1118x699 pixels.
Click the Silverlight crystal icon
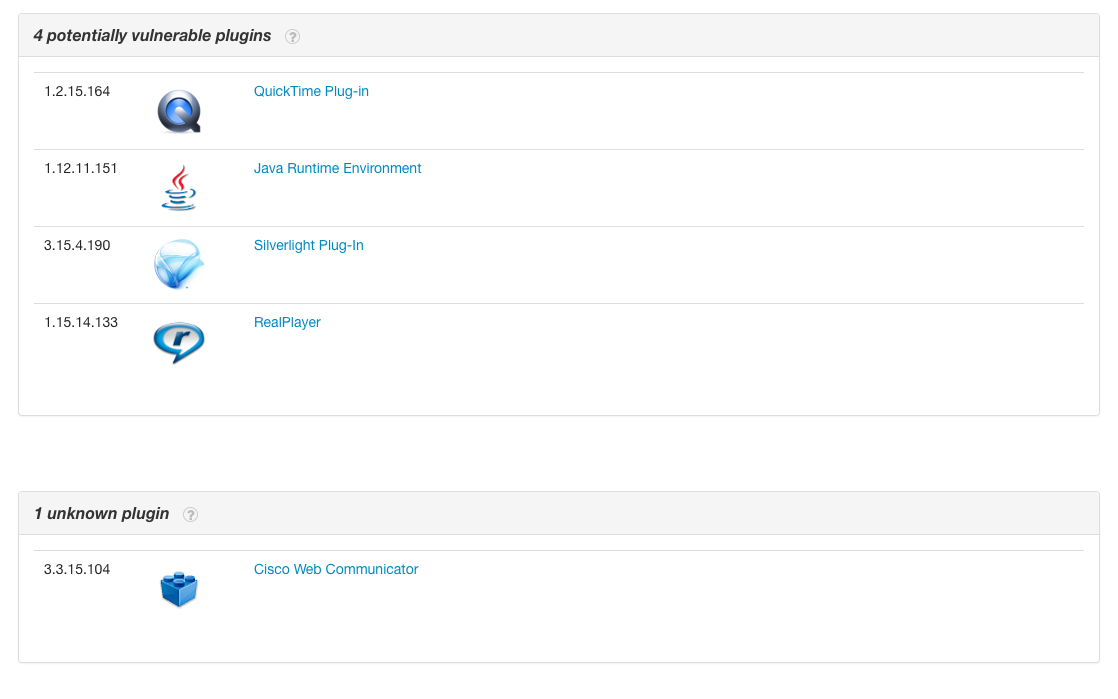pyautogui.click(x=179, y=265)
